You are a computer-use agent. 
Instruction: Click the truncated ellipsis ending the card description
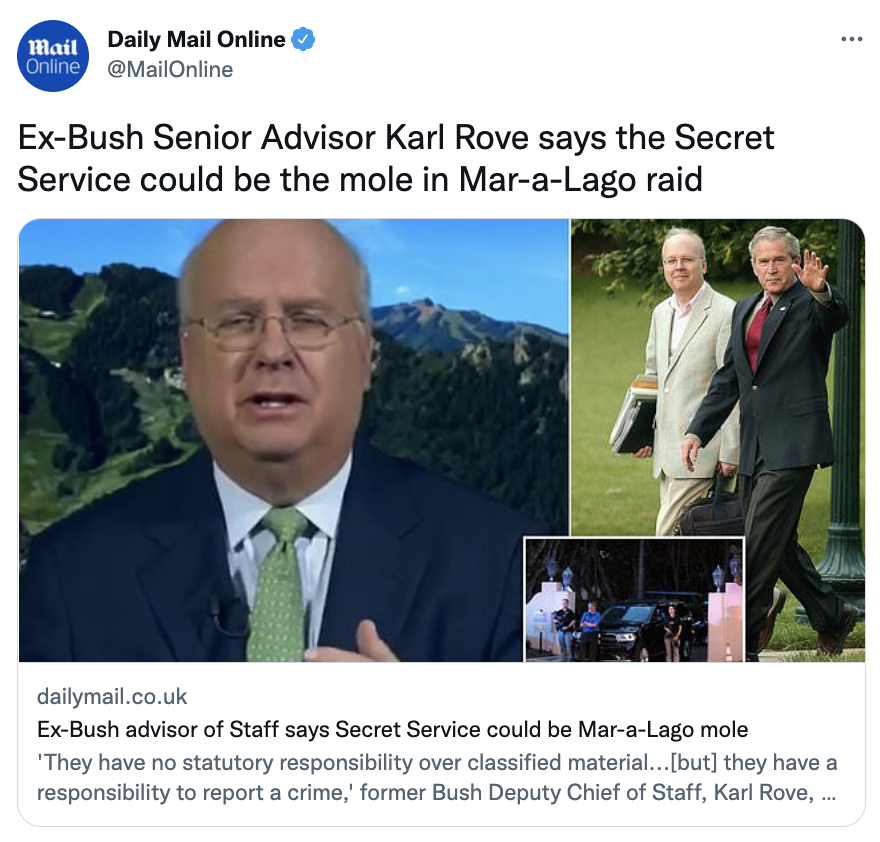[828, 793]
